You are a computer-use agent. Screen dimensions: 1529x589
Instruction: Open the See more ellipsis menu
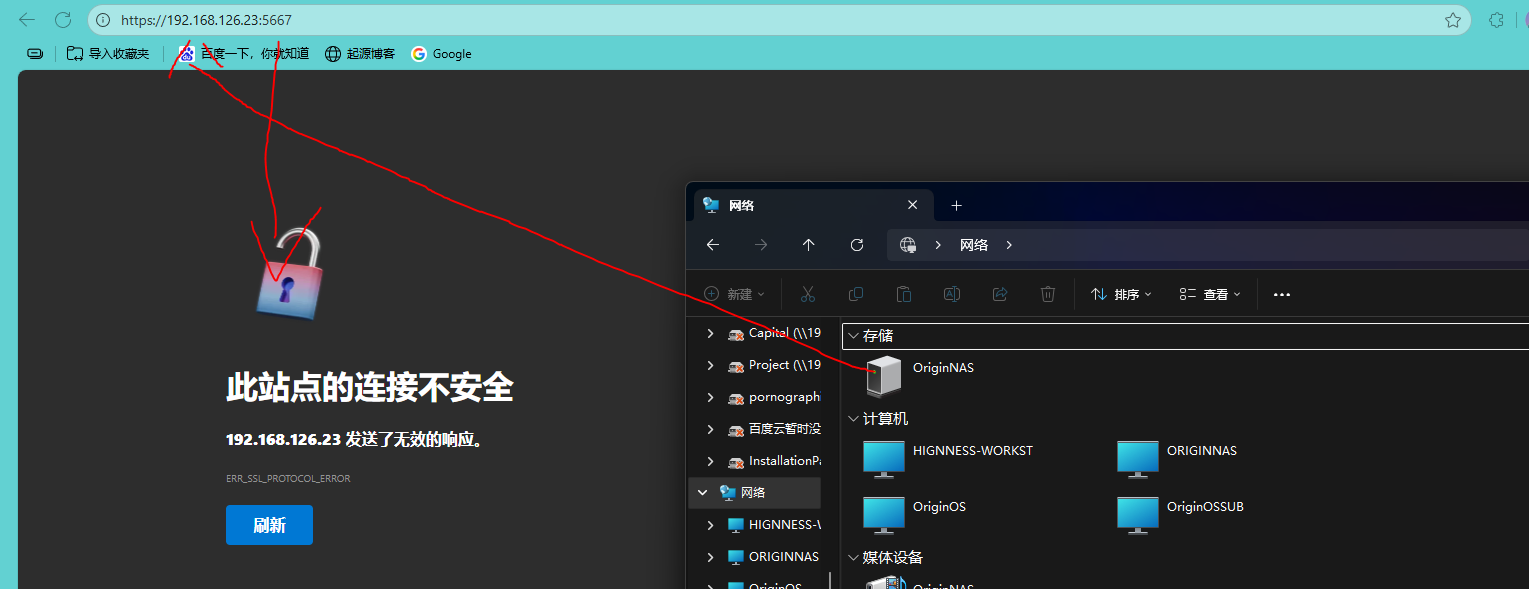[1281, 293]
